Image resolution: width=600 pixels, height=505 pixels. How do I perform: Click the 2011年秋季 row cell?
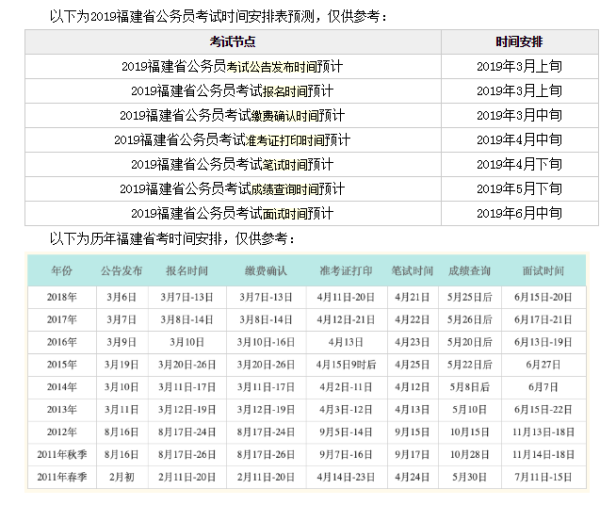[x=62, y=455]
